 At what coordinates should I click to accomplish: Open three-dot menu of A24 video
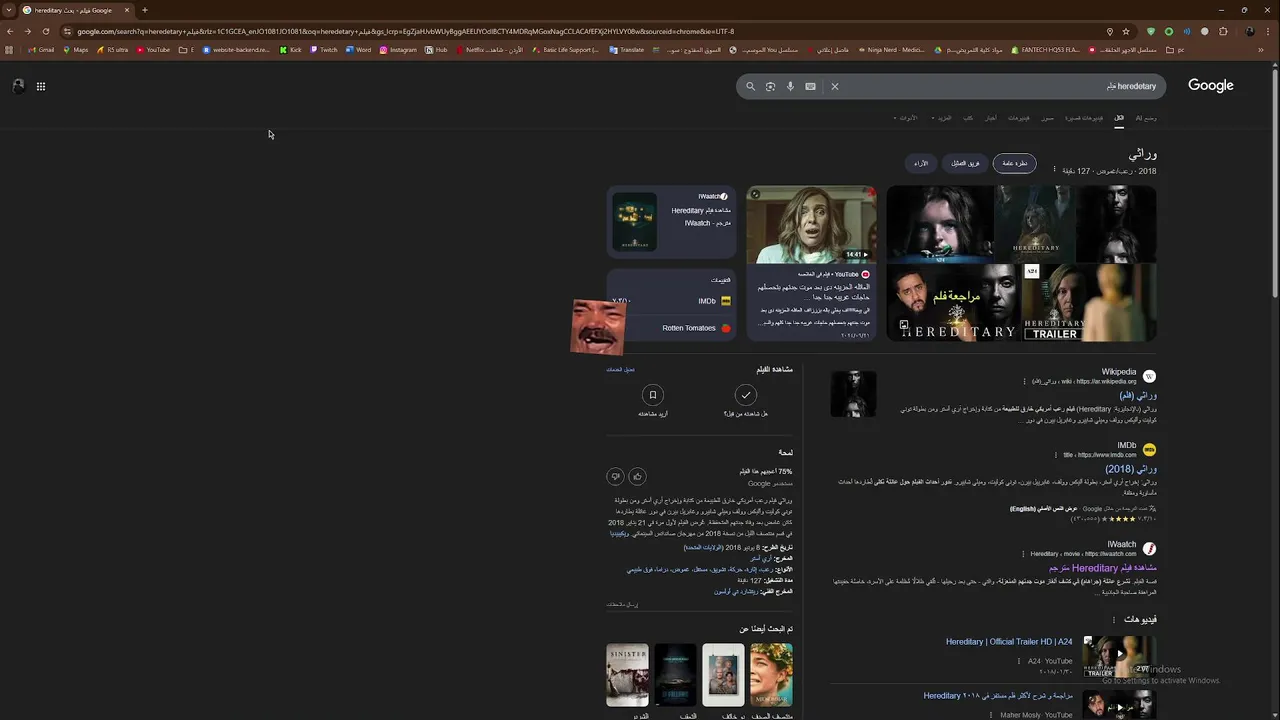[1019, 661]
